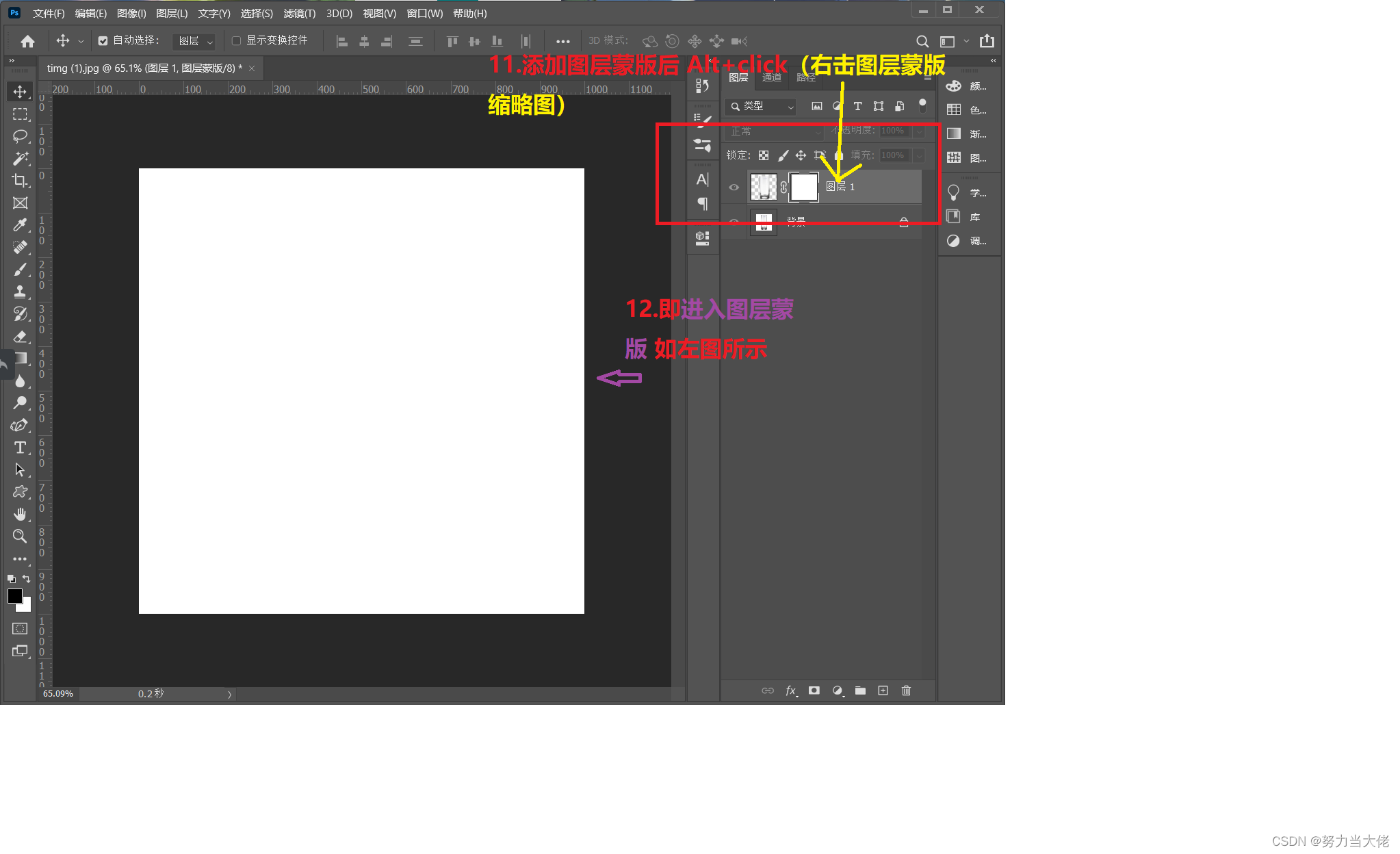This screenshot has width=1400, height=854.
Task: Open the 类型 layer filter dropdown
Action: click(x=762, y=107)
